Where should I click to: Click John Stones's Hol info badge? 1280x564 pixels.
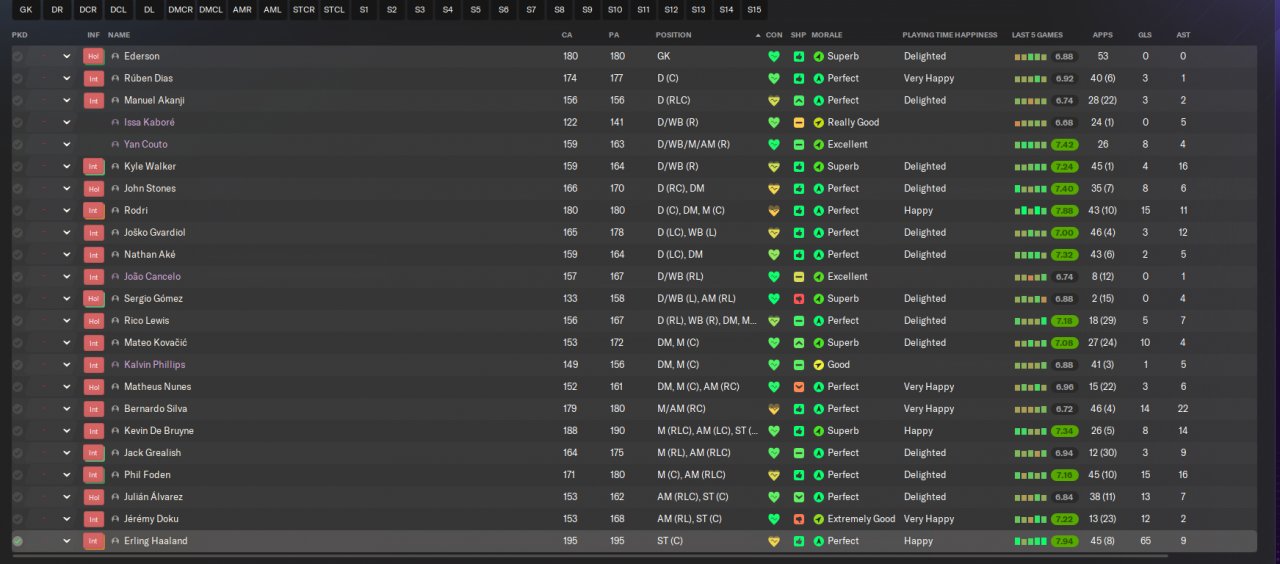(93, 188)
